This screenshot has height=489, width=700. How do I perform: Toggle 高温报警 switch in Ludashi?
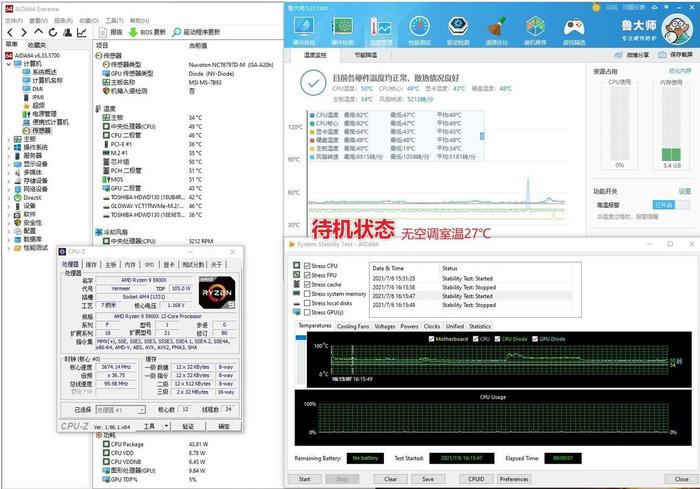pyautogui.click(x=670, y=205)
